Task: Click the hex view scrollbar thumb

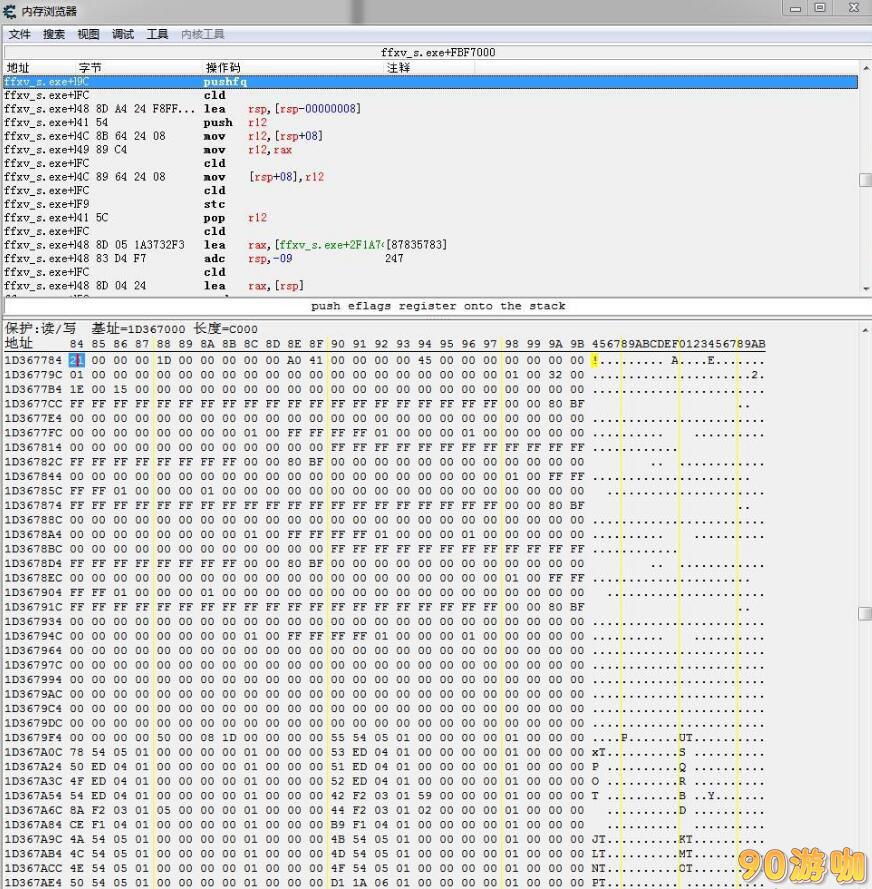Action: pyautogui.click(x=865, y=613)
